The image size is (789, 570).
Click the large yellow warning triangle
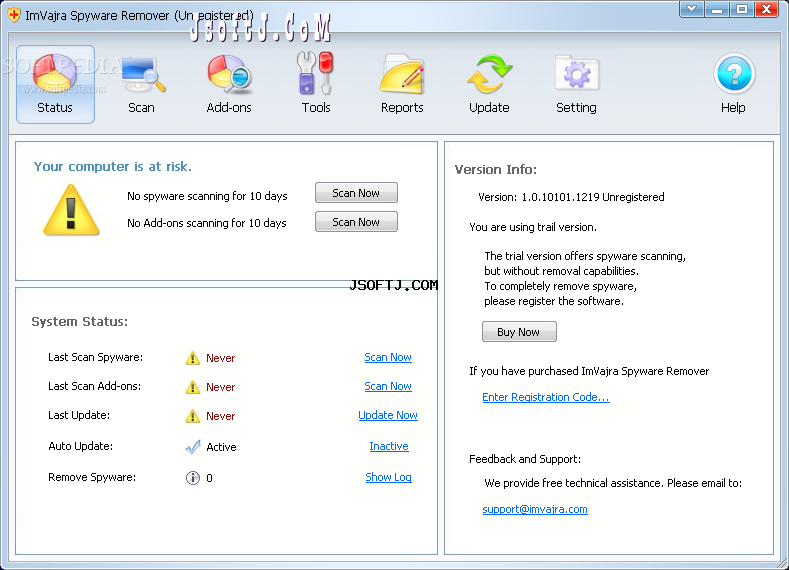pyautogui.click(x=71, y=210)
